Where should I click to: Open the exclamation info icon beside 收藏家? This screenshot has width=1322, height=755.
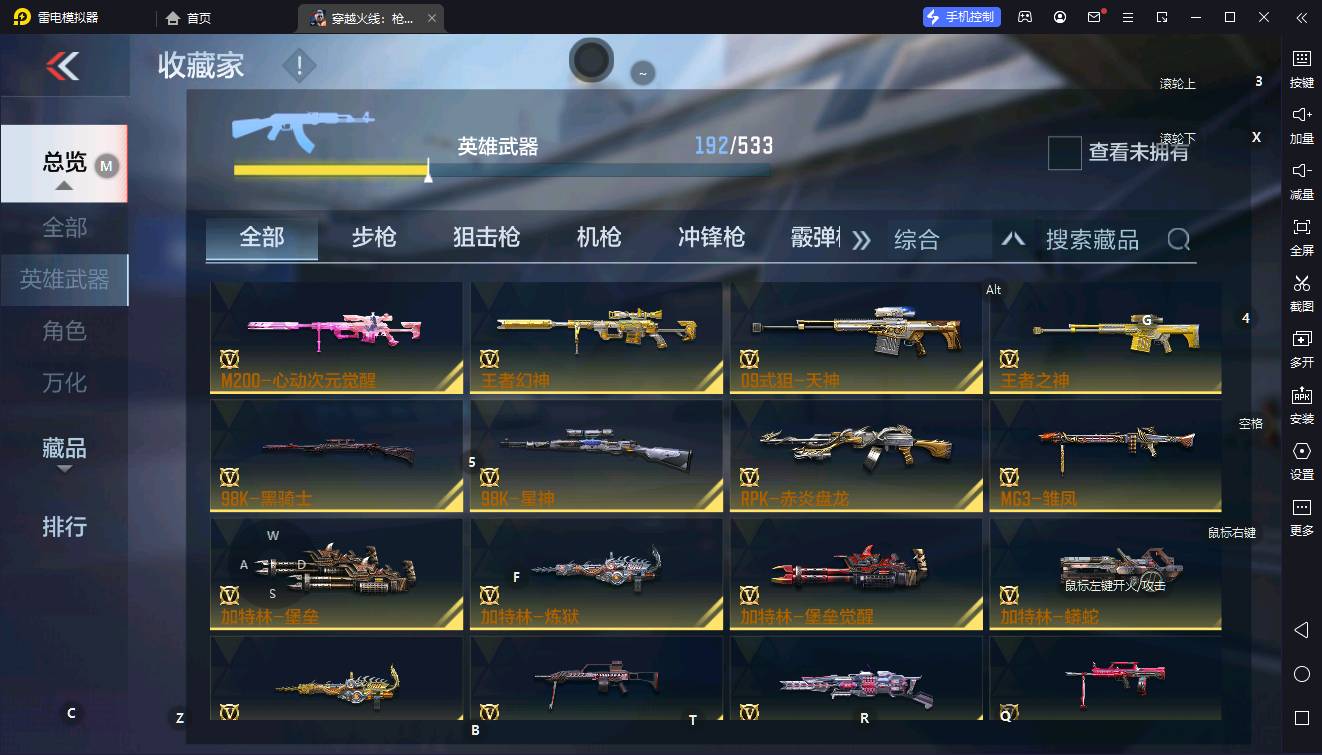coord(299,67)
